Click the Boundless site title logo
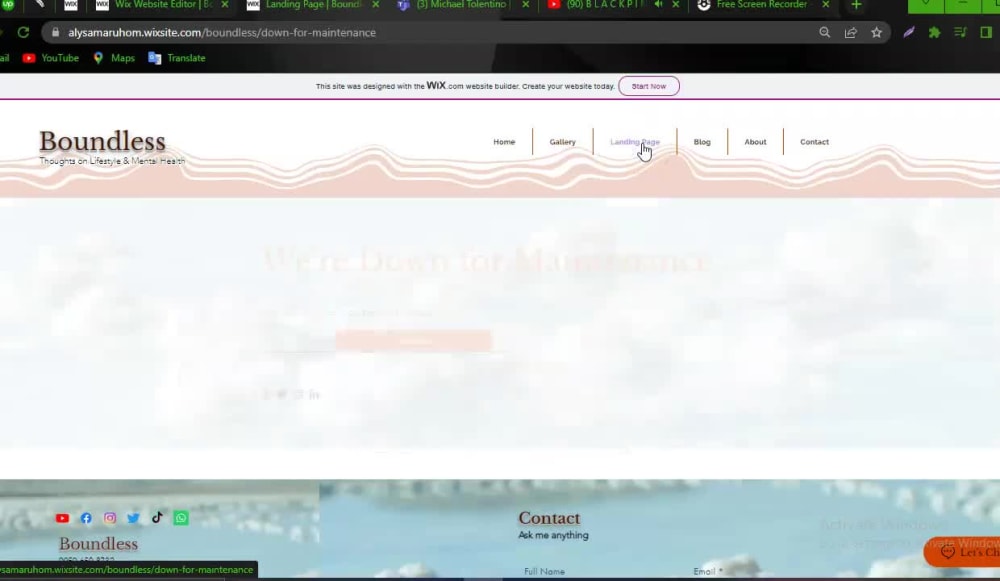 [x=102, y=142]
